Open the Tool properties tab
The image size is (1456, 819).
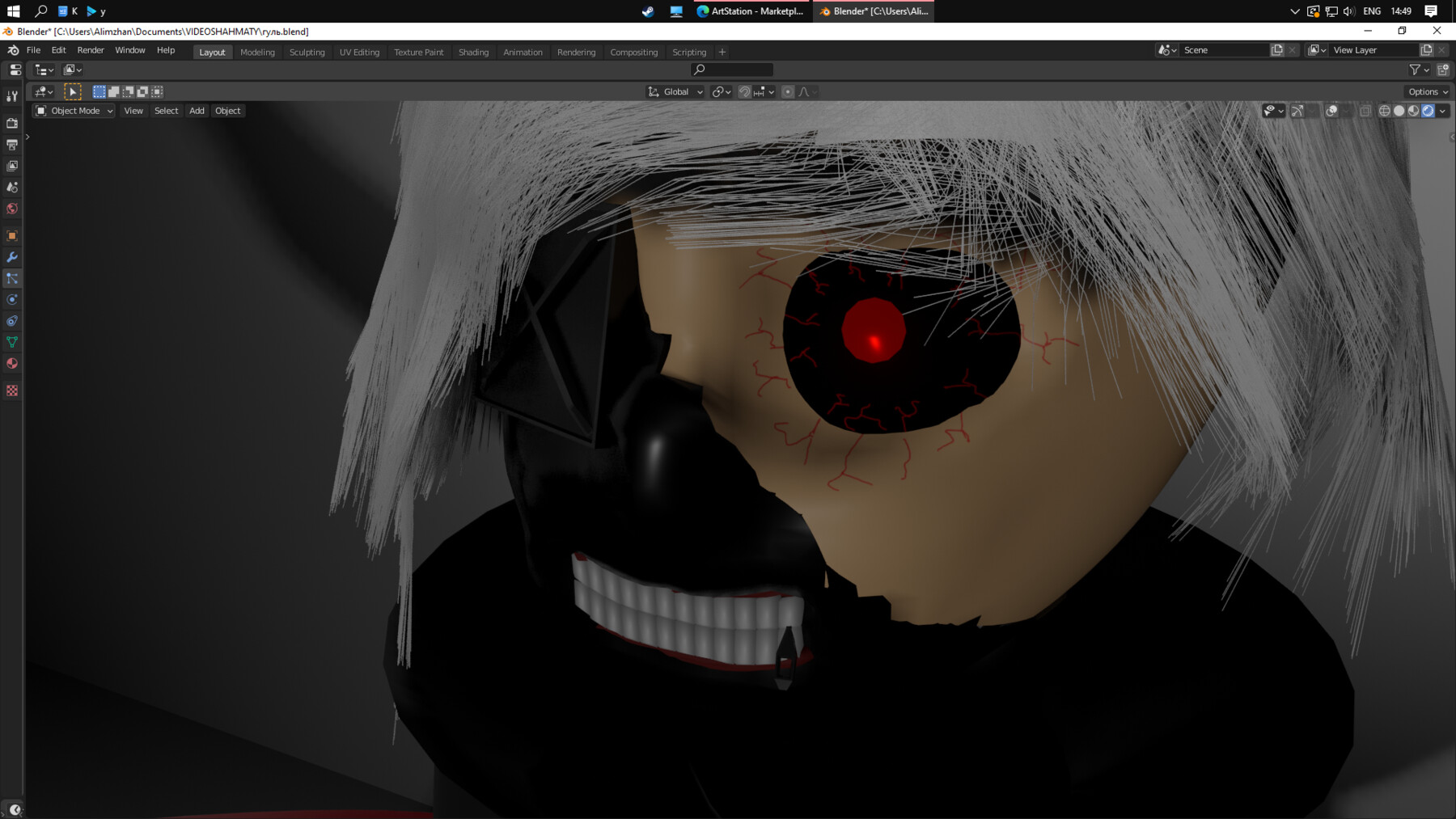tap(12, 96)
